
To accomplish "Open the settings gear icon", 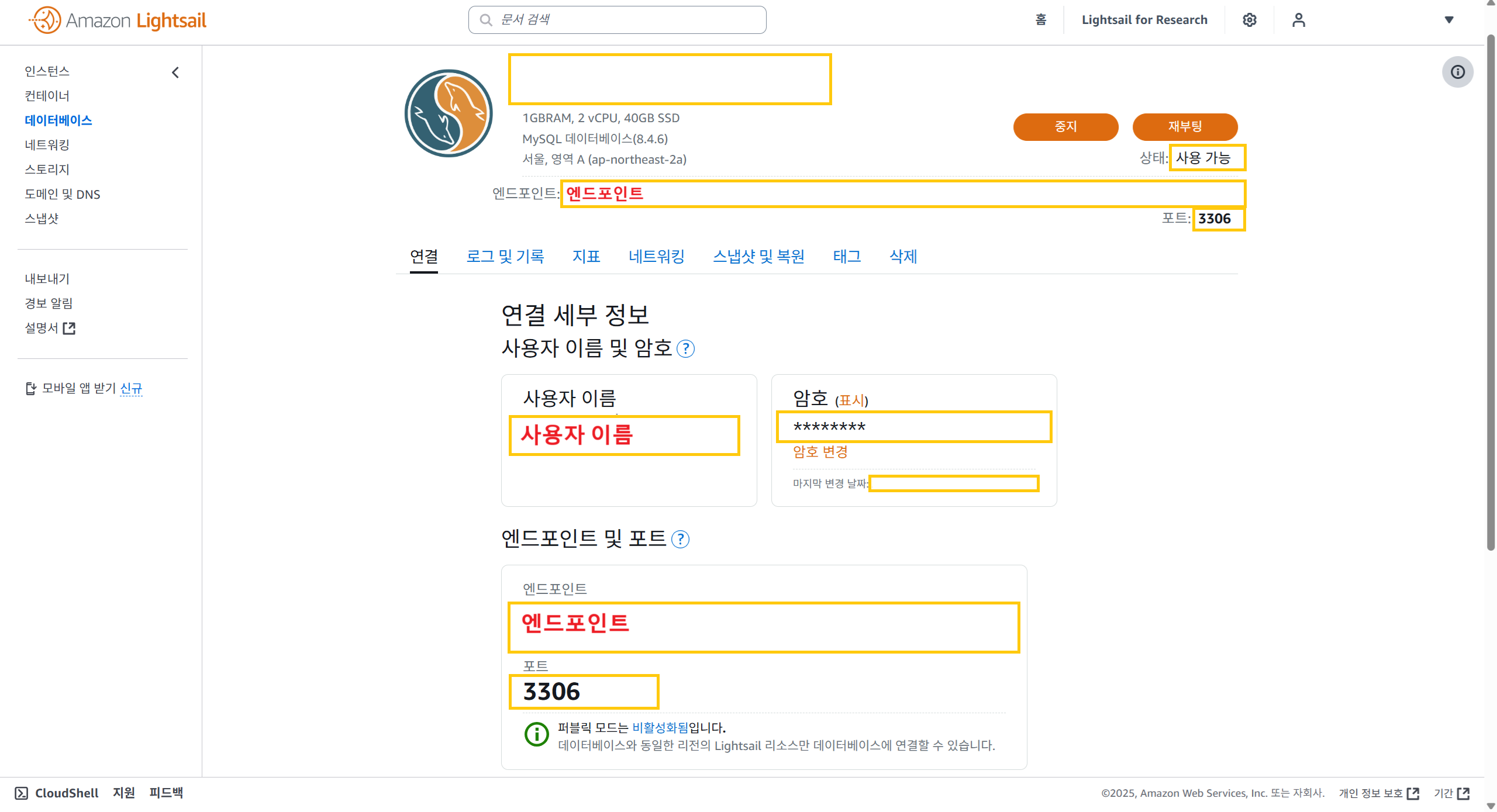I will coord(1249,20).
